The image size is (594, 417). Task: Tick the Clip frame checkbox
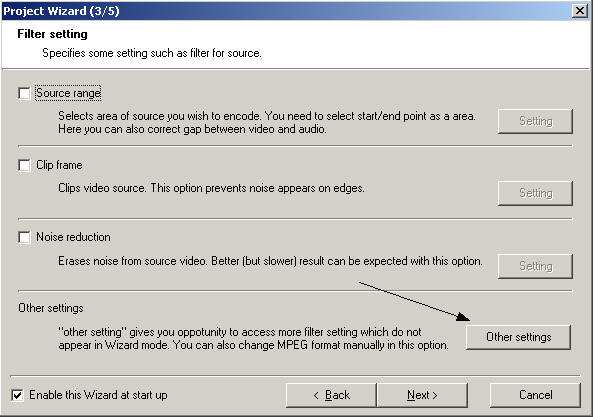24,165
